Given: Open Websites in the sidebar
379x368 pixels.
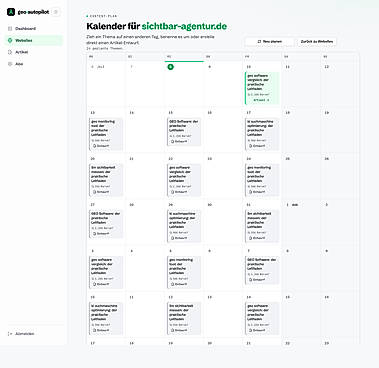Looking at the screenshot, I should tap(33, 40).
